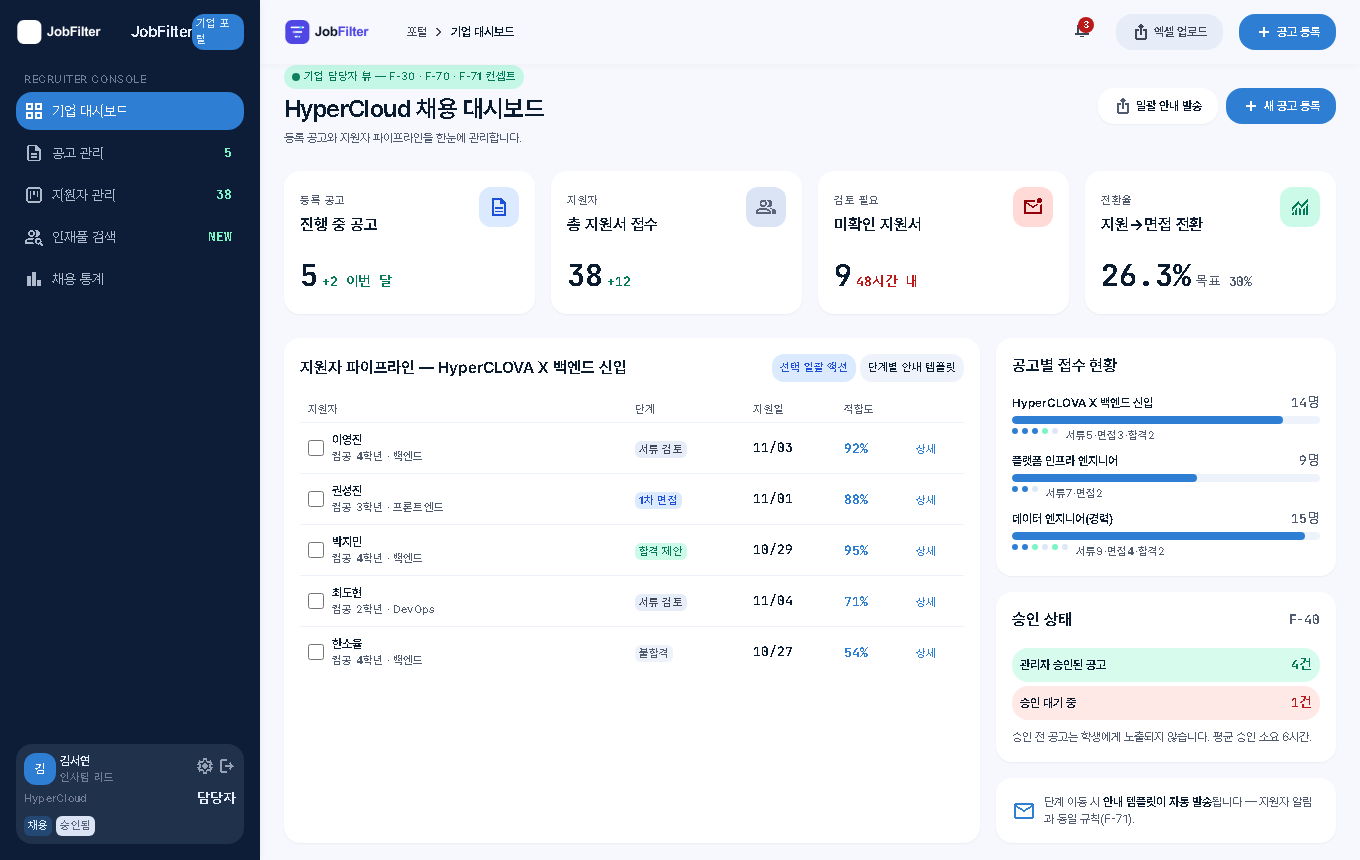1360x860 pixels.
Task: Click the plus icon on 새 공고 등록
Action: pyautogui.click(x=1251, y=106)
